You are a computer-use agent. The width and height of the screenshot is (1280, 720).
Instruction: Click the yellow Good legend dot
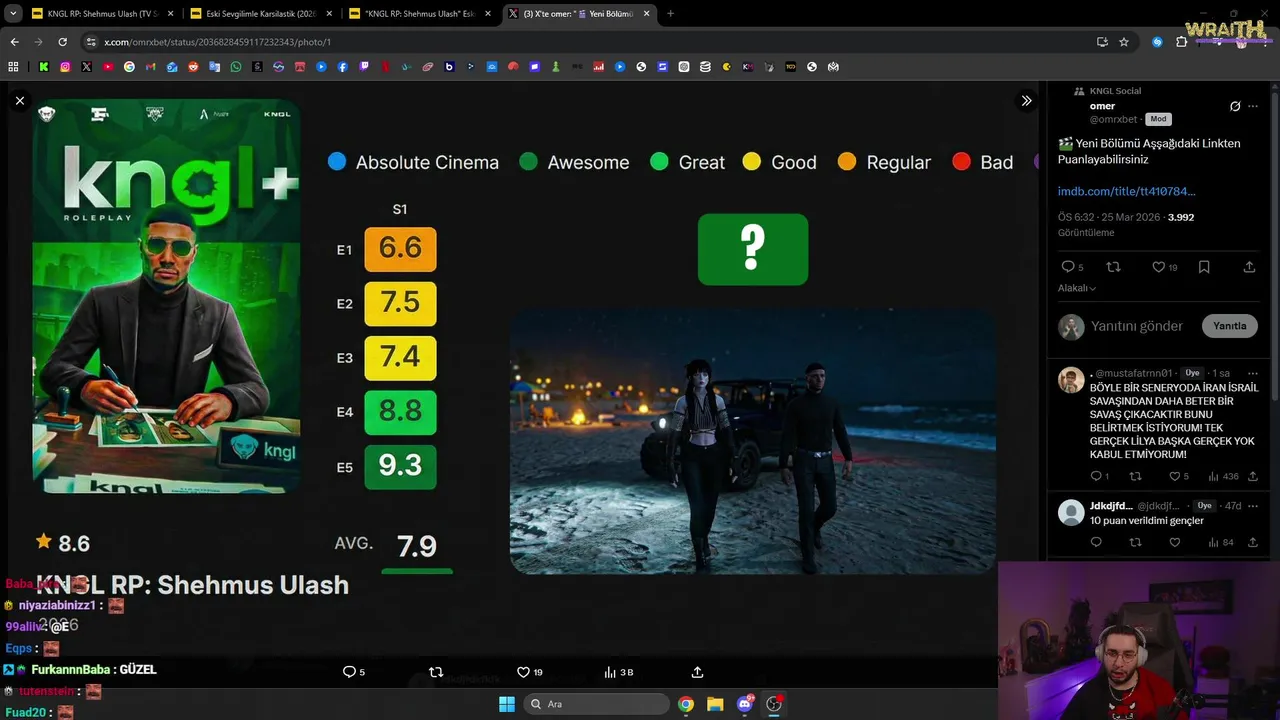[x=752, y=161]
